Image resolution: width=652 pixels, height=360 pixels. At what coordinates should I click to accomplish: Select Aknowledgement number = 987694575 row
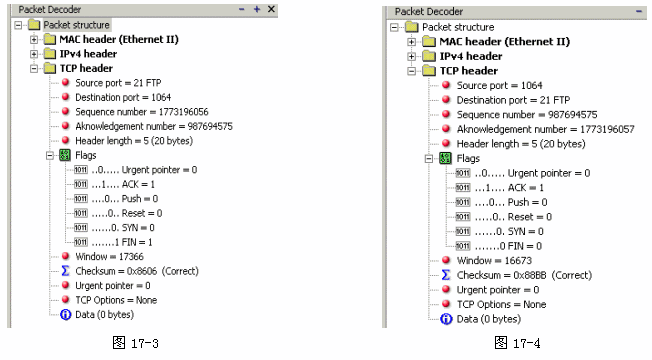pyautogui.click(x=154, y=126)
